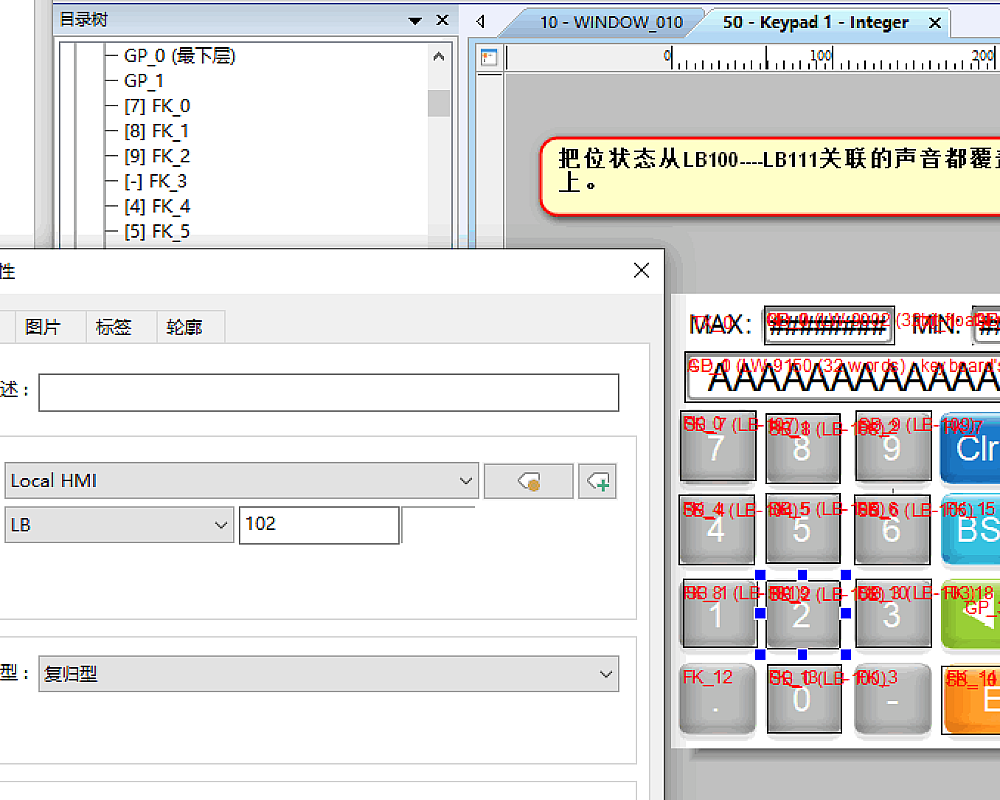
Task: Open the directory tree panel options arrow
Action: point(415,20)
